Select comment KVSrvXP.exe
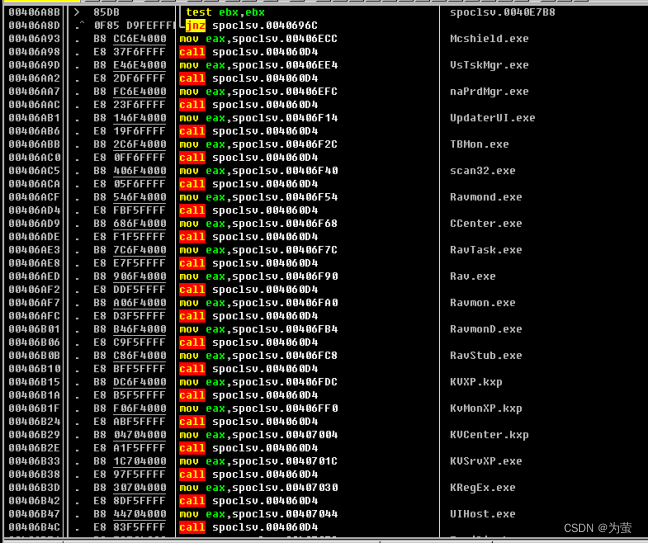 [486, 462]
